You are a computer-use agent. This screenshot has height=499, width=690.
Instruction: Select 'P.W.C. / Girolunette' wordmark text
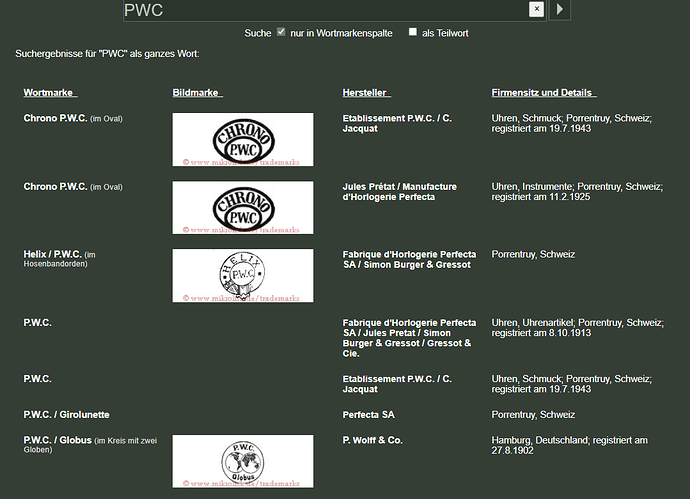point(66,415)
